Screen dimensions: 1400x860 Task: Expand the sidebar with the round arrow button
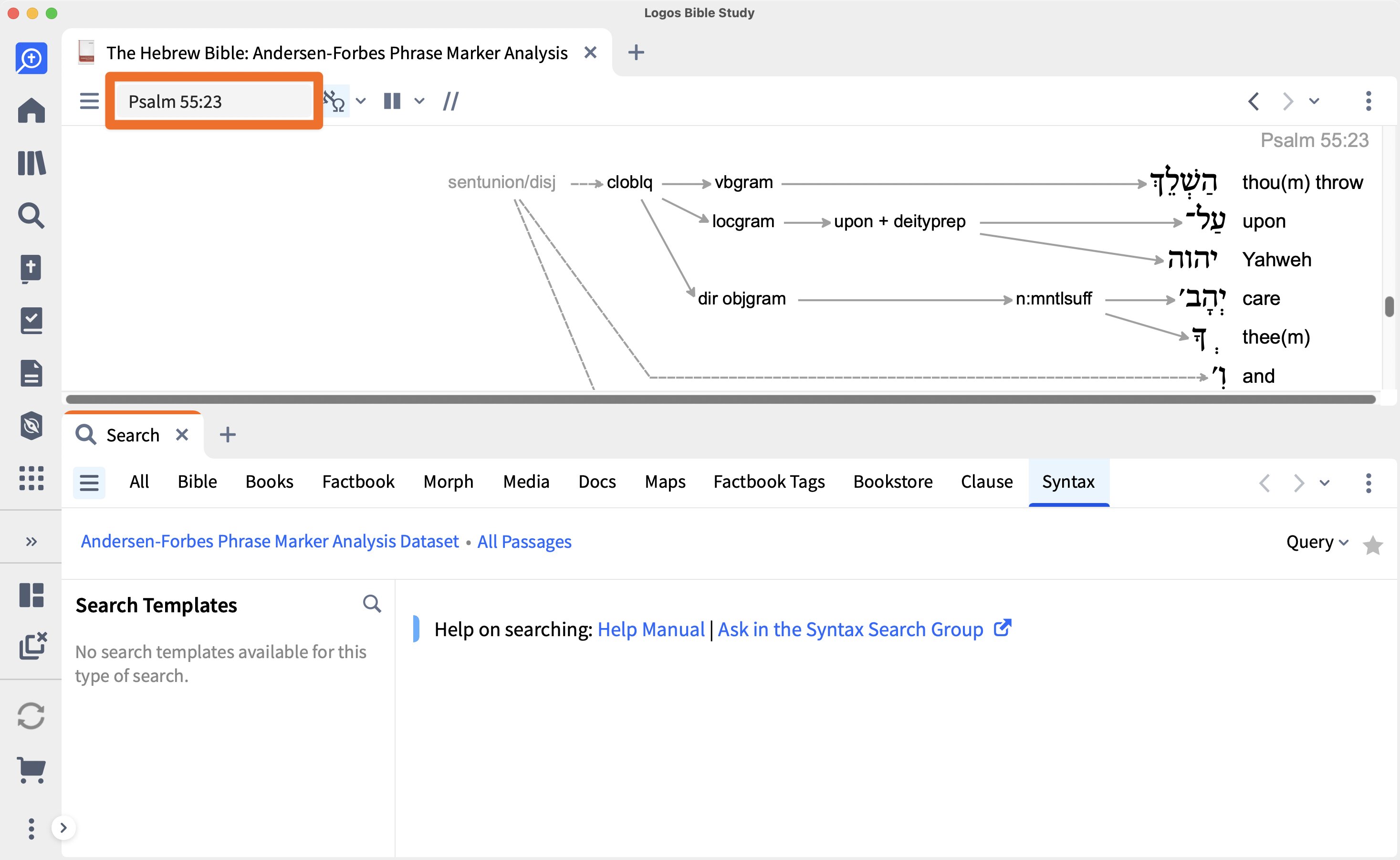(x=63, y=828)
